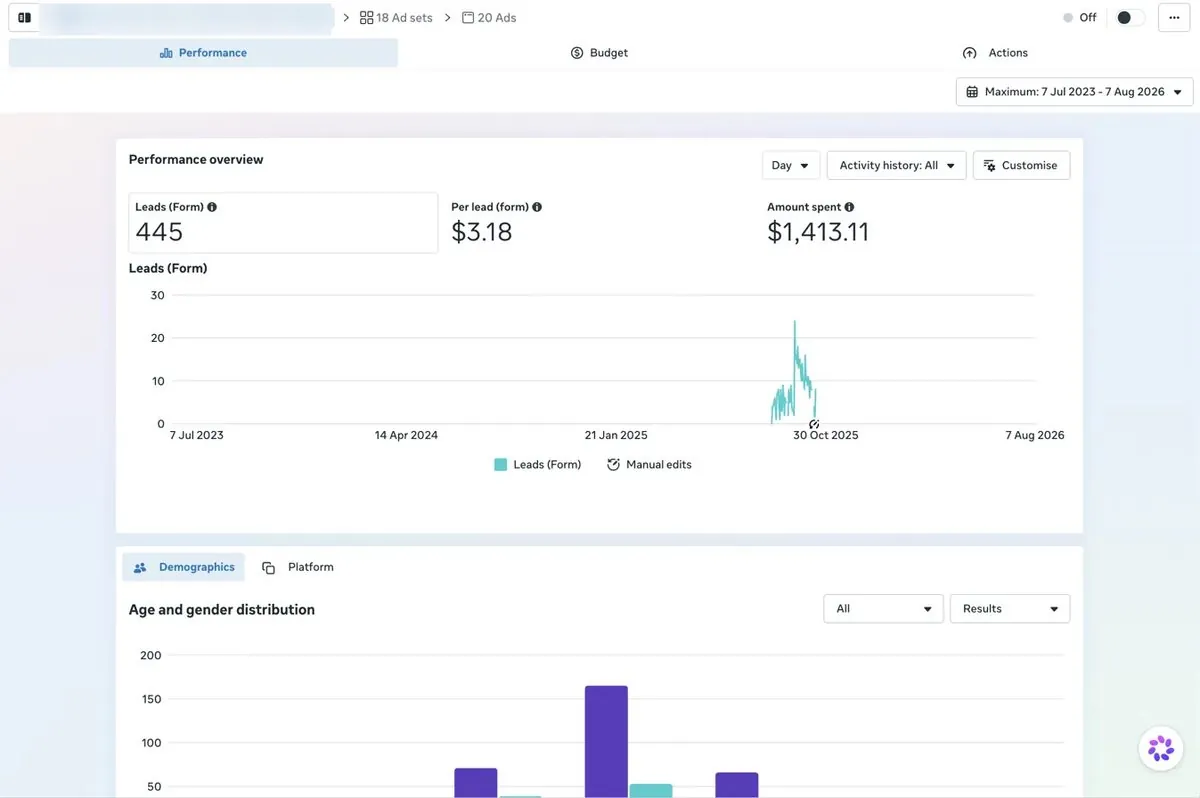
Task: Click info icon next to Leads (Form)
Action: 212,207
